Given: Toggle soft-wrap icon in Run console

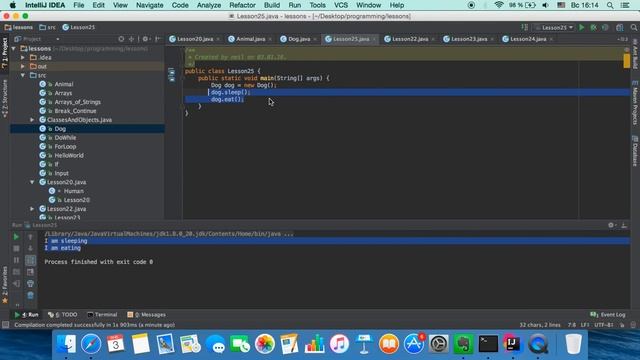Looking at the screenshot, I should (31, 260).
